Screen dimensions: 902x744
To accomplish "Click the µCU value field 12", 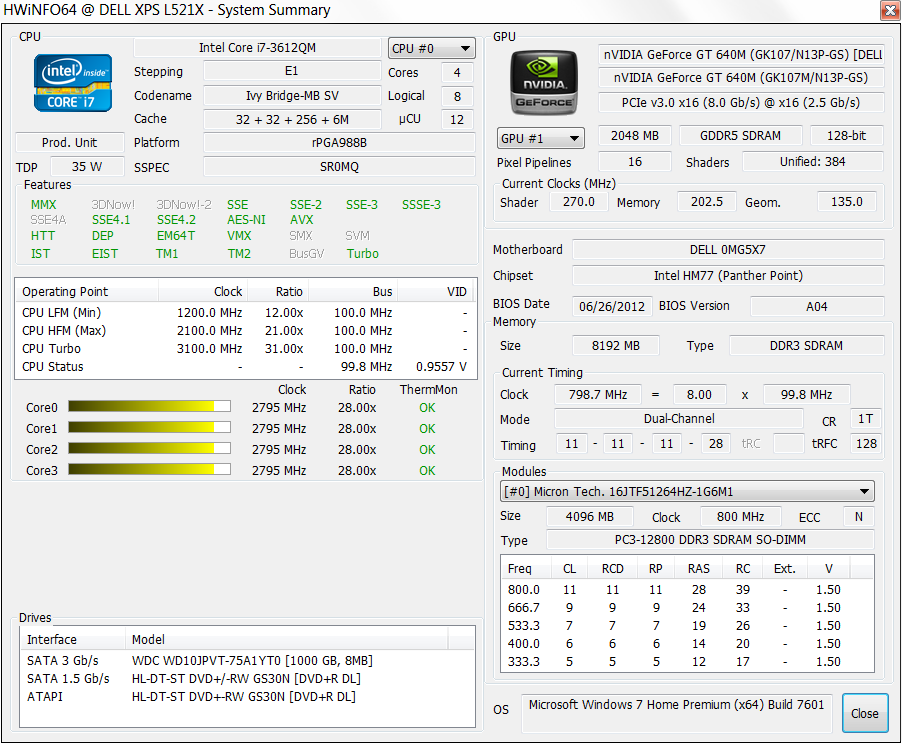I will 457,119.
